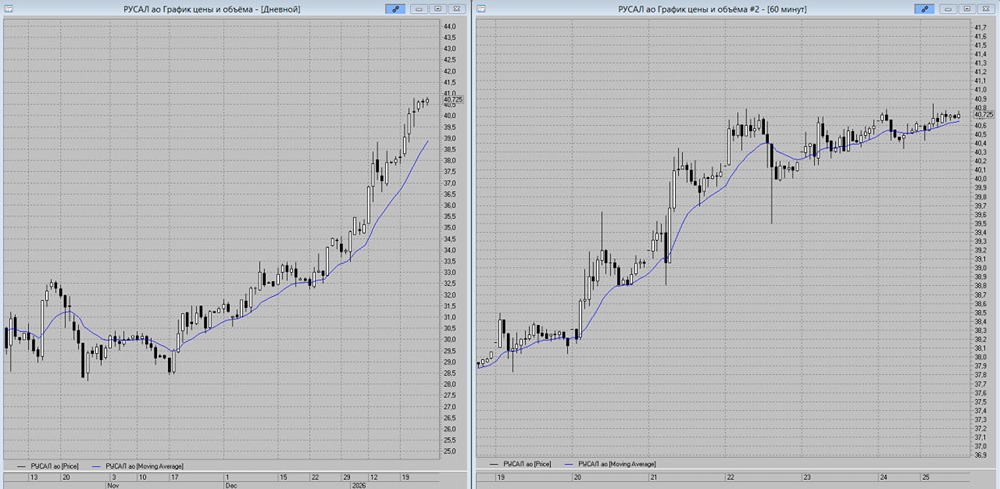The width and height of the screenshot is (1000, 489).
Task: Close the 60 минут chart window
Action: [x=986, y=9]
